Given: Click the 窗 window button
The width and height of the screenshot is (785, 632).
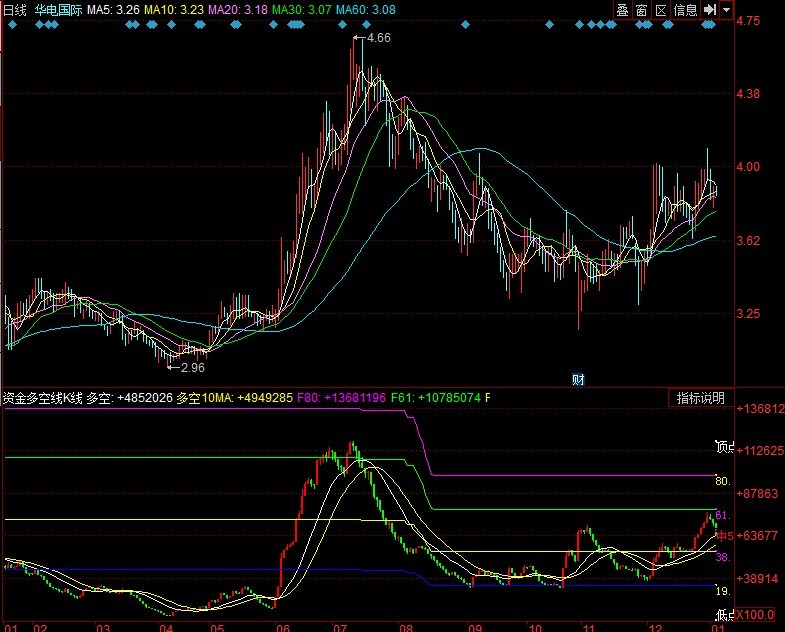Looking at the screenshot, I should tap(641, 10).
